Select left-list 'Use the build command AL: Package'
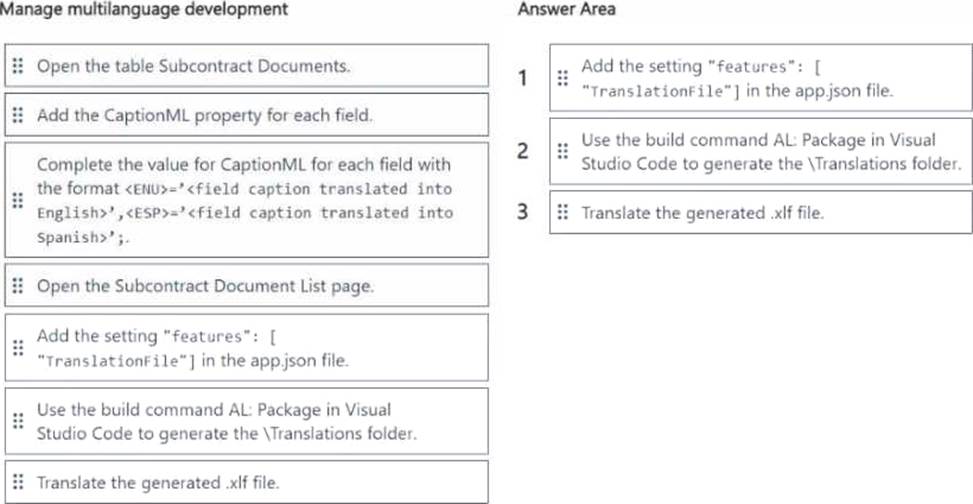973x504 pixels. [x=246, y=421]
